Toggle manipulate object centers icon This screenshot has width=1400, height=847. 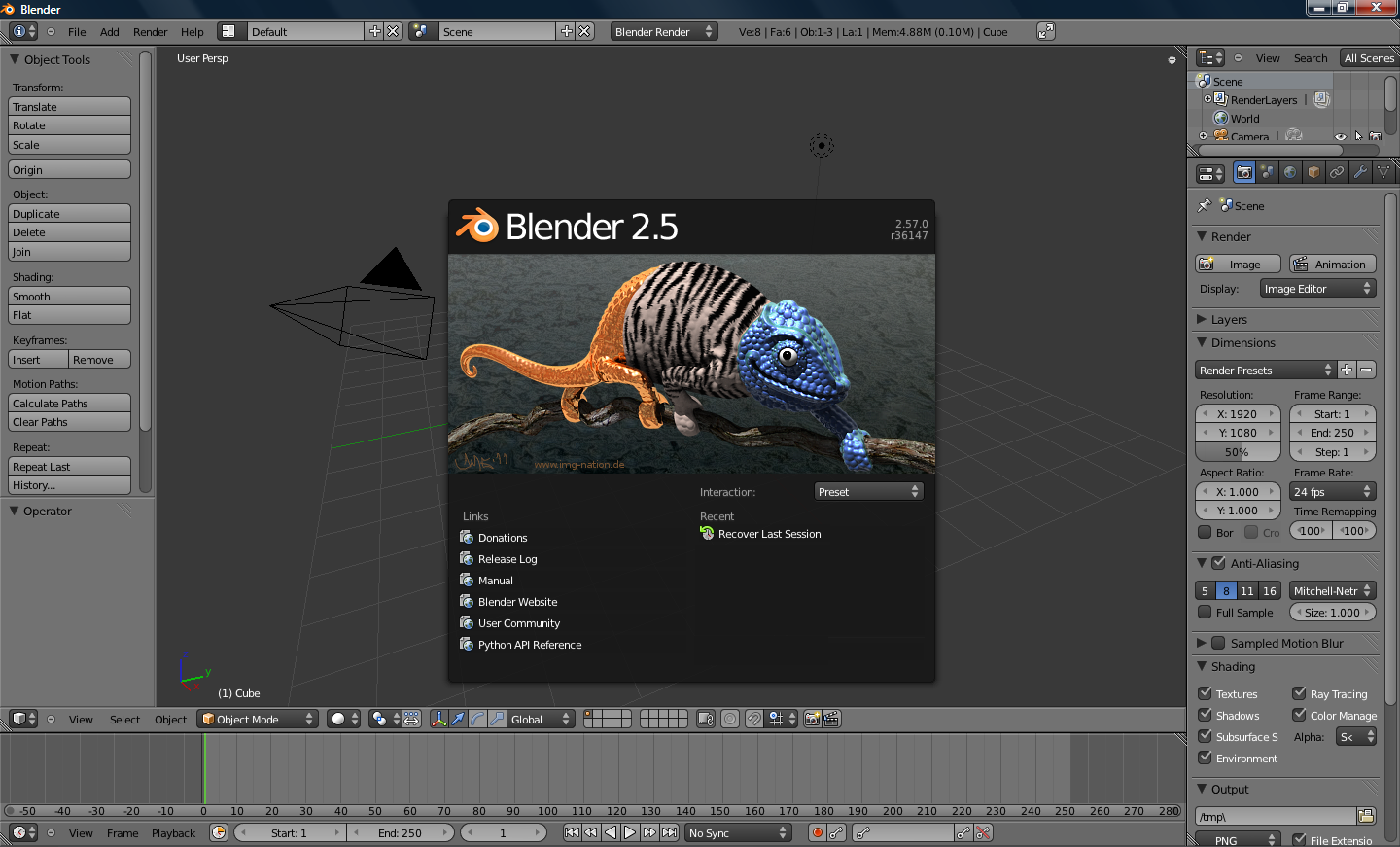411,720
